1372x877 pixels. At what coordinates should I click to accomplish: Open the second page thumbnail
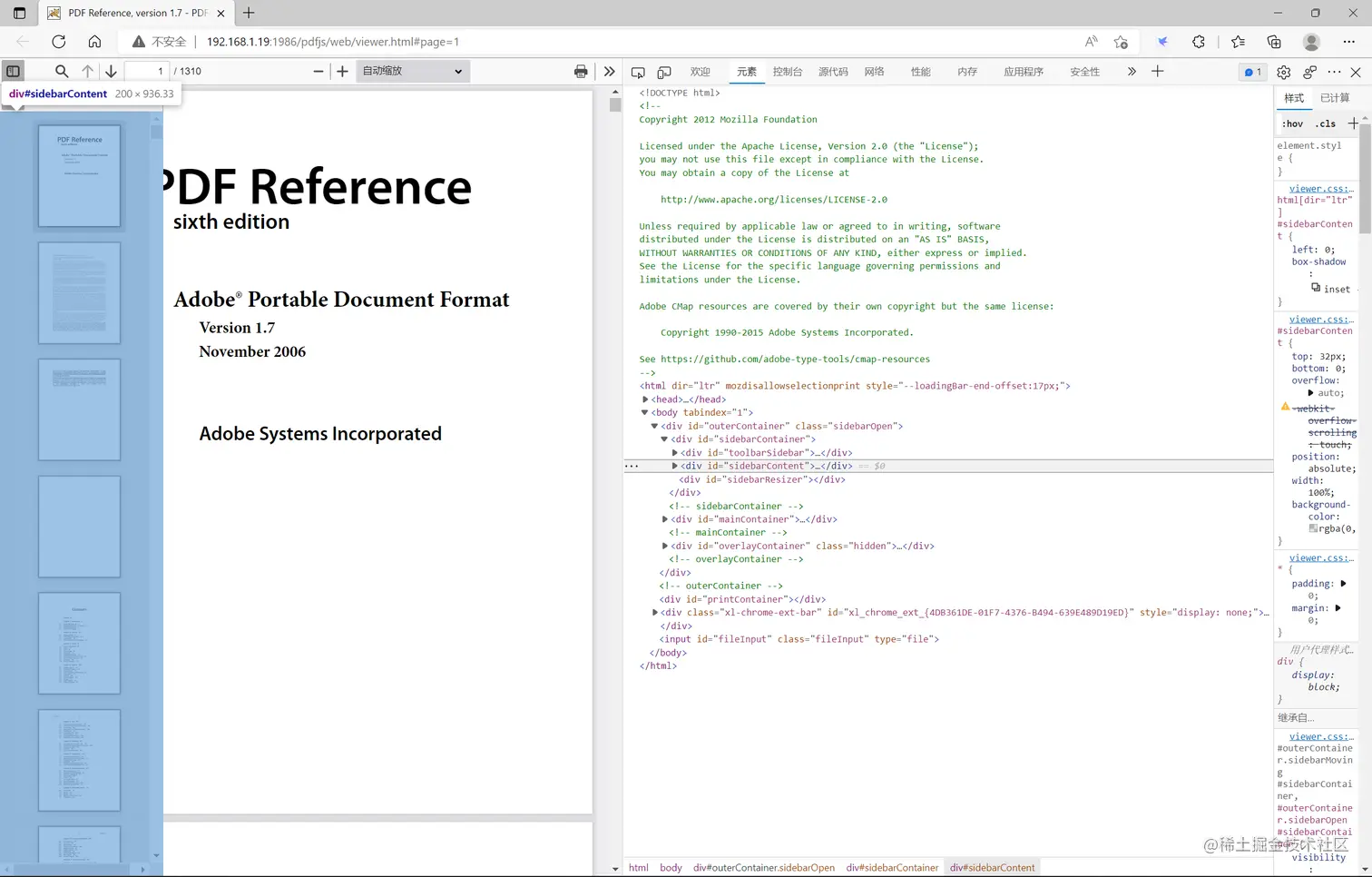[x=79, y=293]
